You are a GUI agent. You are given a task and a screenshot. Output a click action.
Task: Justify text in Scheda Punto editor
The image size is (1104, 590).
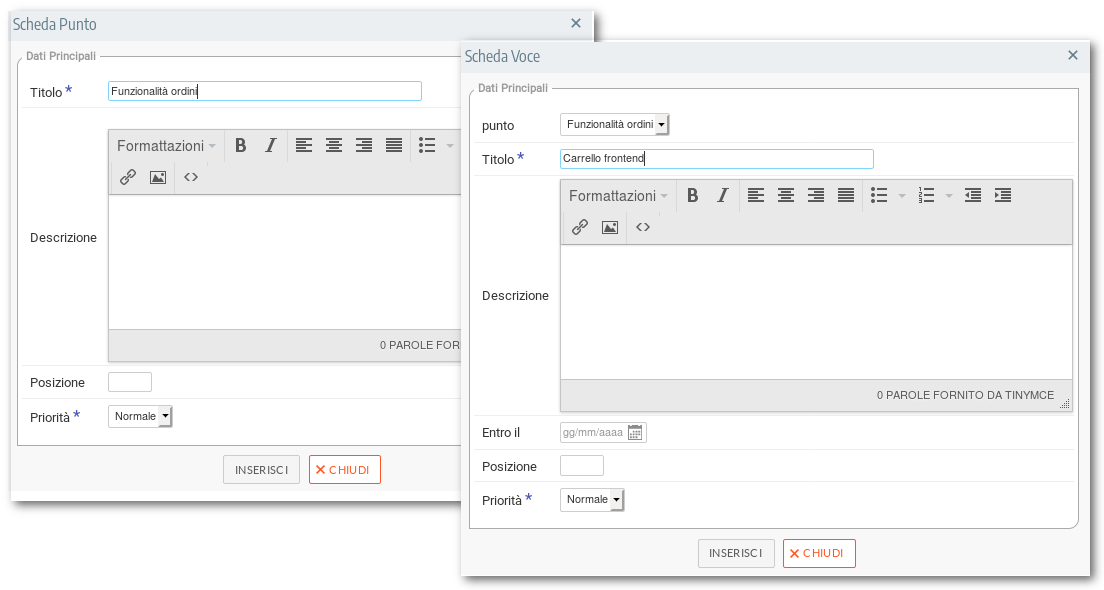[394, 146]
